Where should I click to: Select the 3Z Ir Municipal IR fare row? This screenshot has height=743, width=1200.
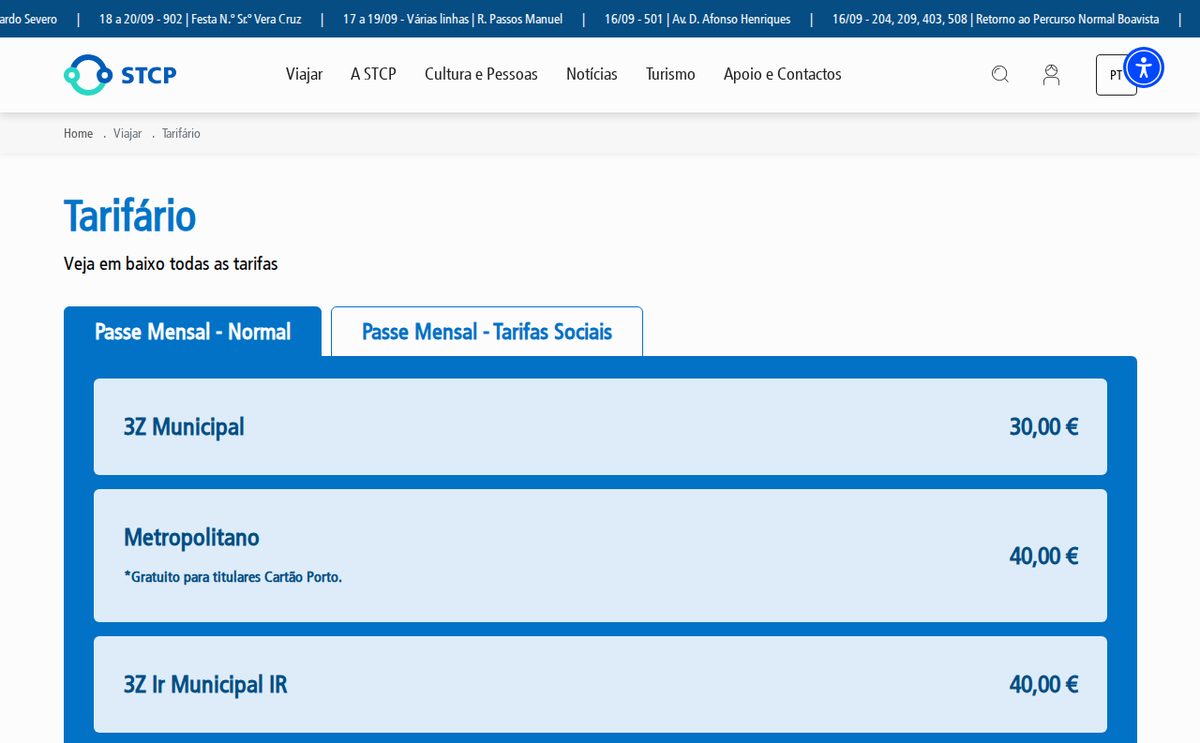pyautogui.click(x=600, y=685)
